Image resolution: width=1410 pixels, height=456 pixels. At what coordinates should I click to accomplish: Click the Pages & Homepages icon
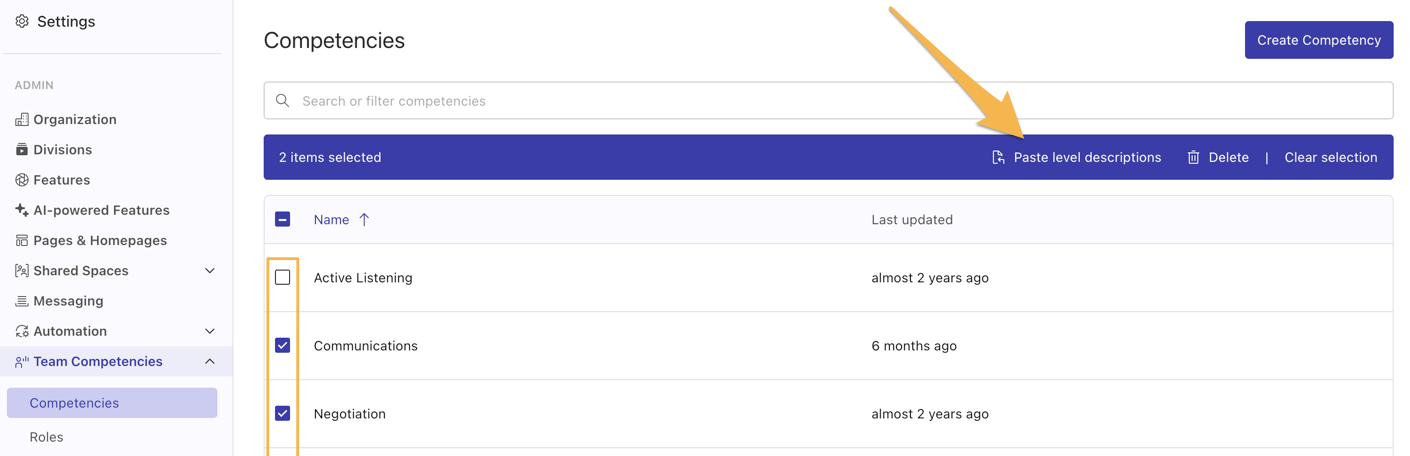pos(22,241)
